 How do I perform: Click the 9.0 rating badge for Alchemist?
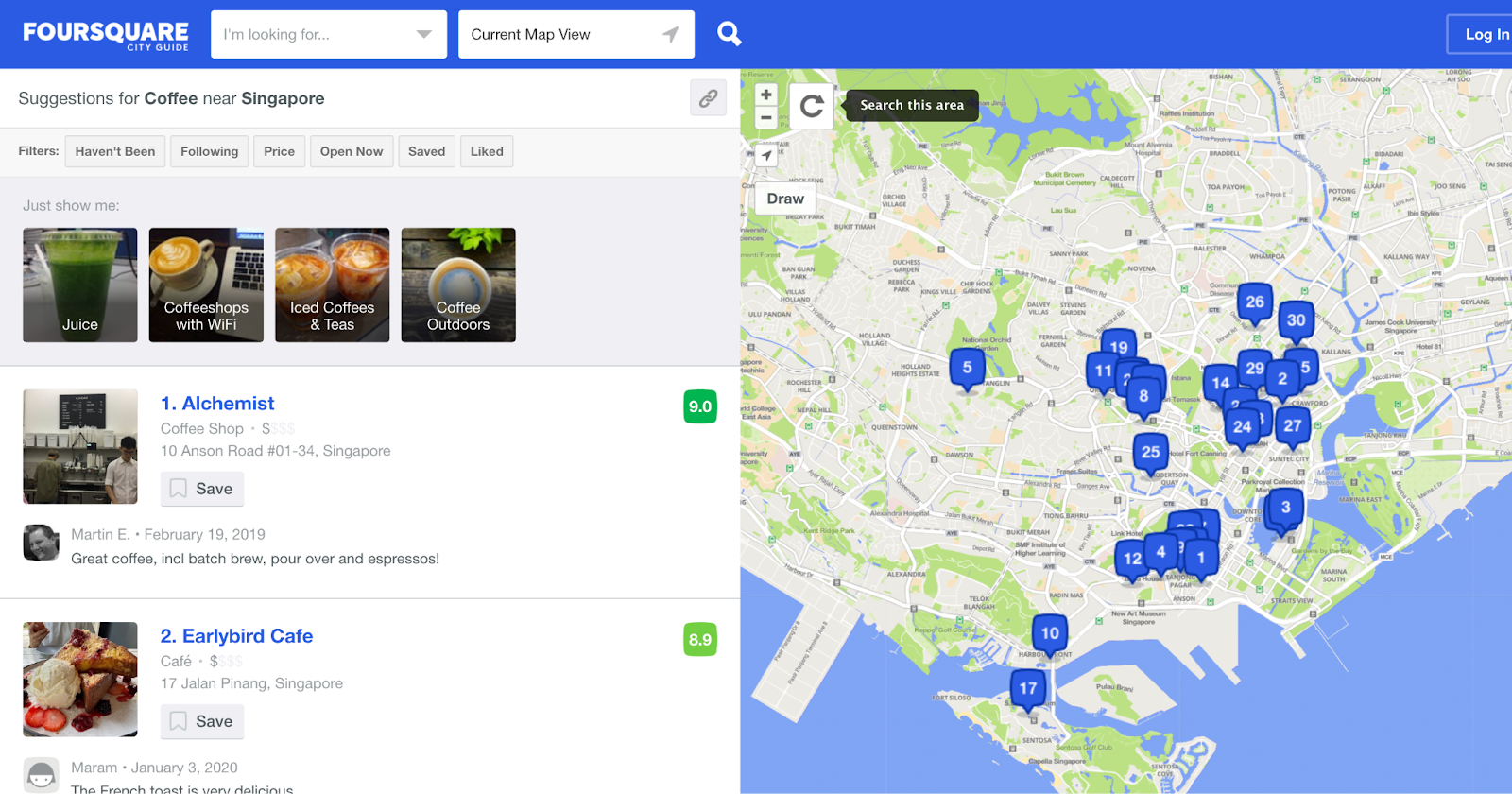700,406
